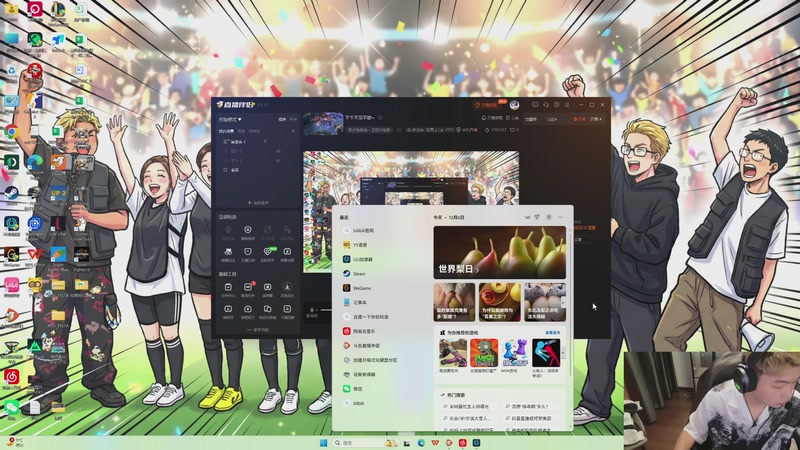Open the bilibili官网 recent search entry
800x450 pixels.
pos(383,231)
